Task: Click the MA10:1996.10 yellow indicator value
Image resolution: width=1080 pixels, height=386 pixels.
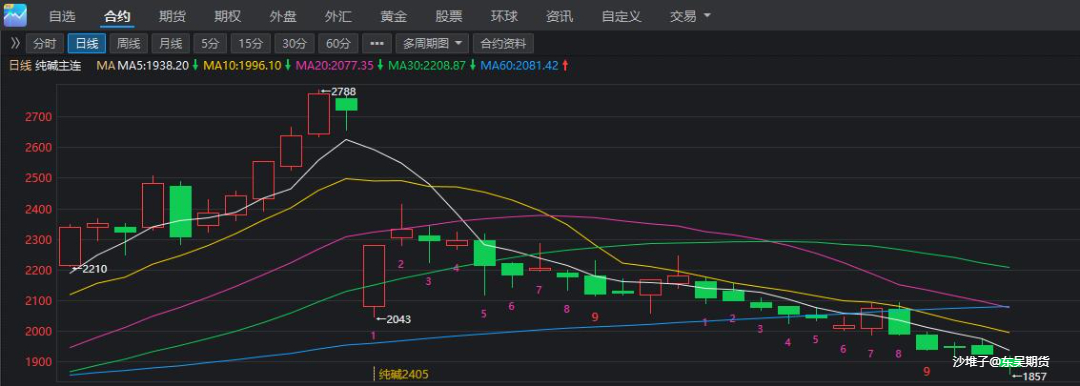Action: pyautogui.click(x=242, y=65)
